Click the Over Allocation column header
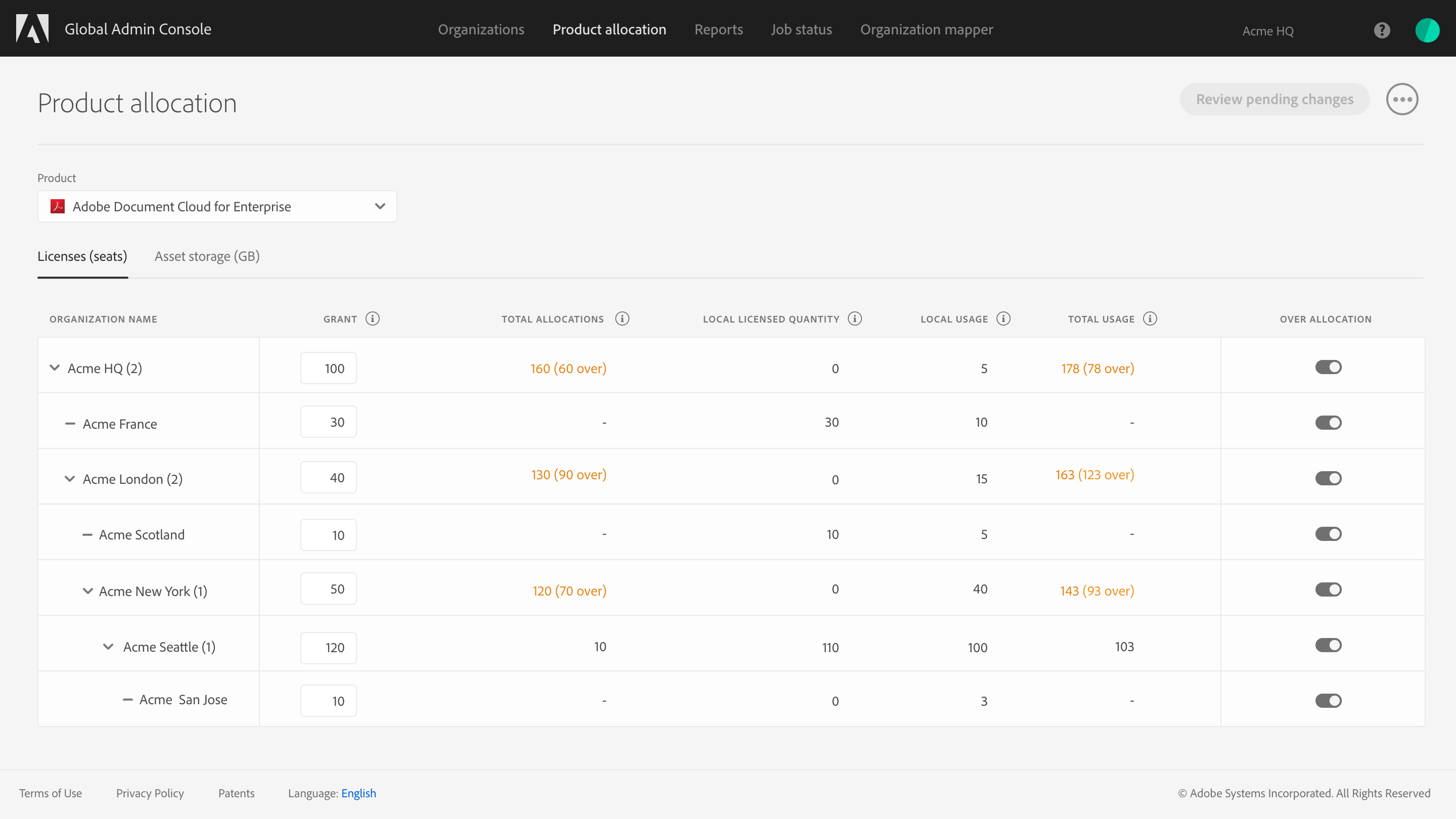This screenshot has height=819, width=1456. (1326, 320)
